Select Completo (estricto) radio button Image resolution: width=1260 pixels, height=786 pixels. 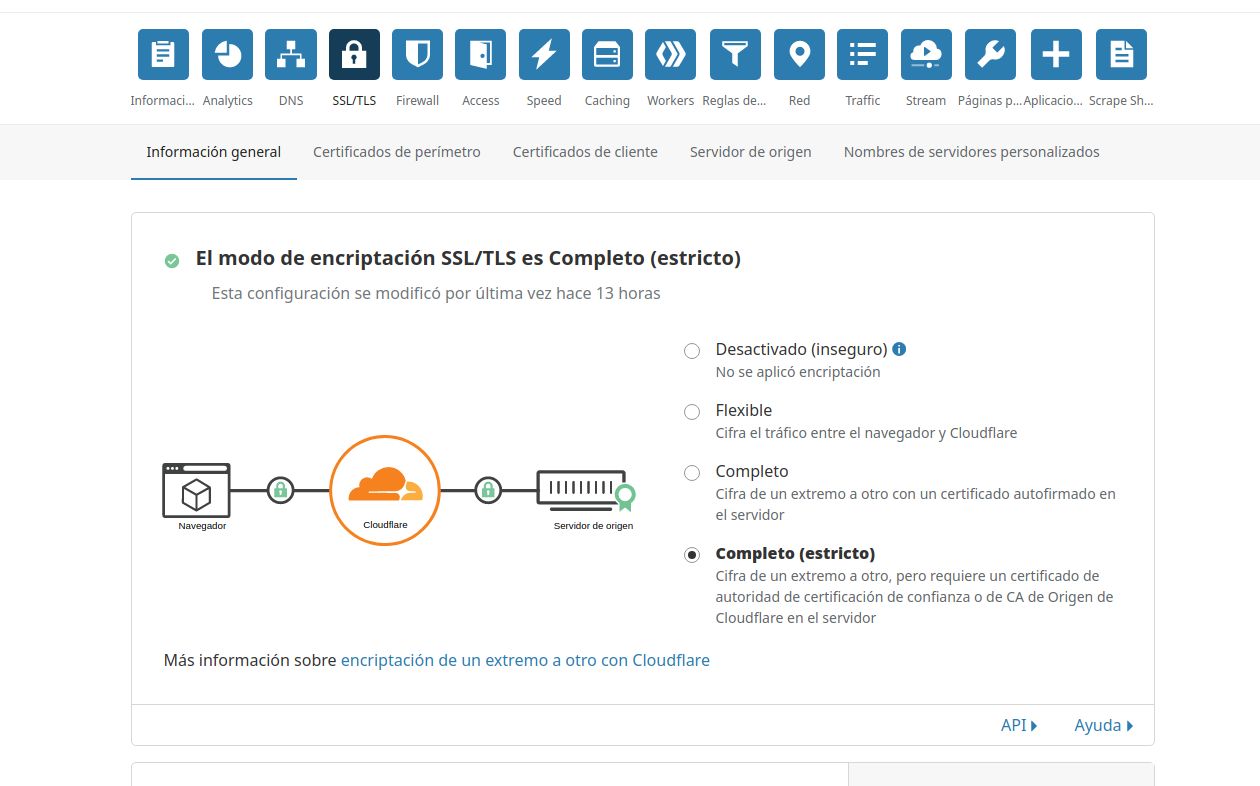pos(692,555)
